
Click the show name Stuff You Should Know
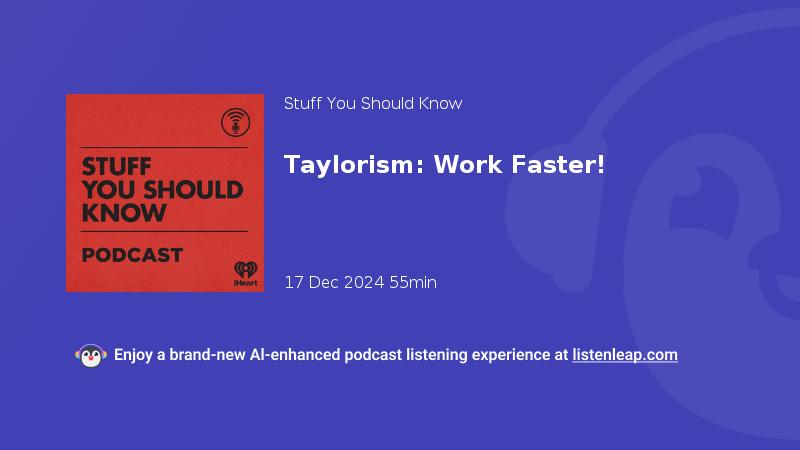[x=373, y=104]
